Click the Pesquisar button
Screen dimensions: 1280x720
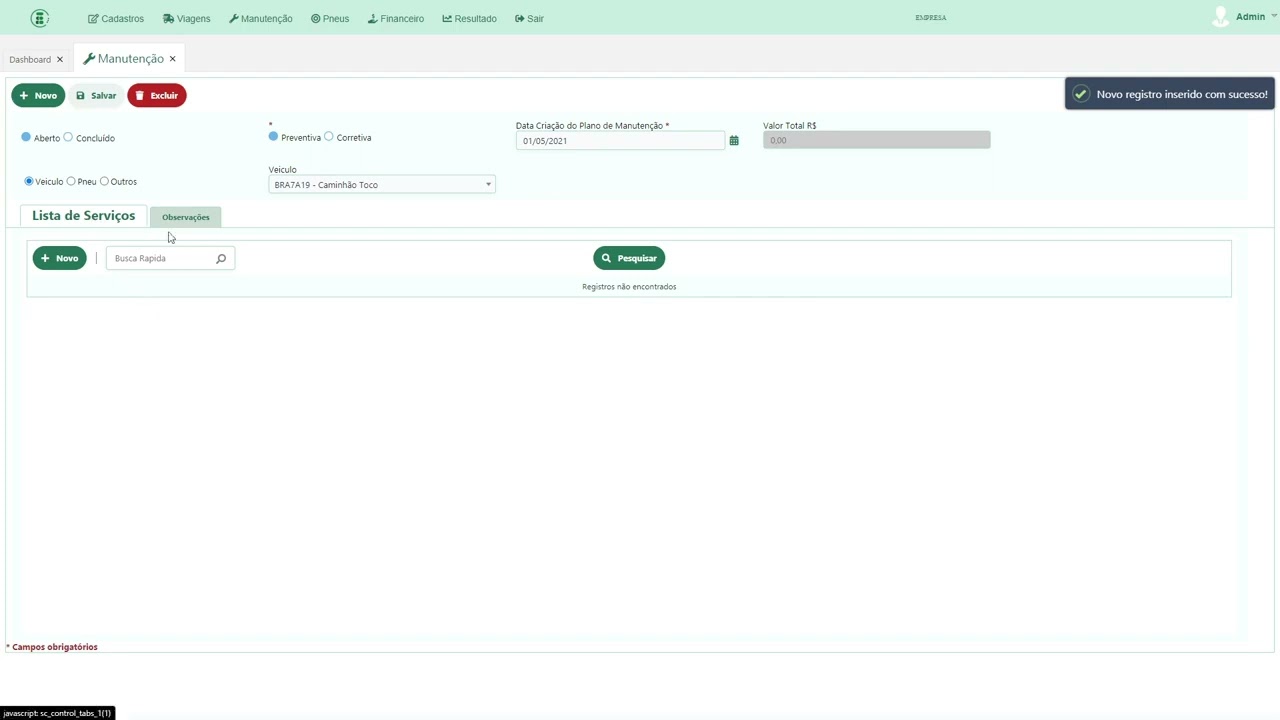(629, 258)
